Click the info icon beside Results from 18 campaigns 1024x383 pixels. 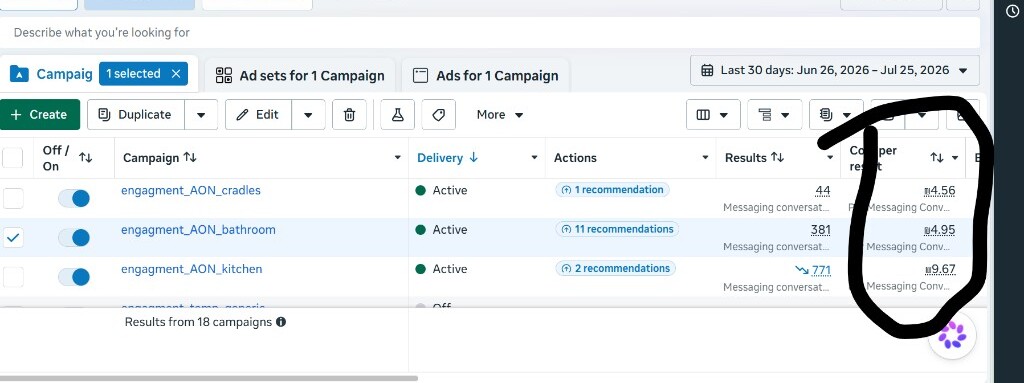pyautogui.click(x=281, y=322)
